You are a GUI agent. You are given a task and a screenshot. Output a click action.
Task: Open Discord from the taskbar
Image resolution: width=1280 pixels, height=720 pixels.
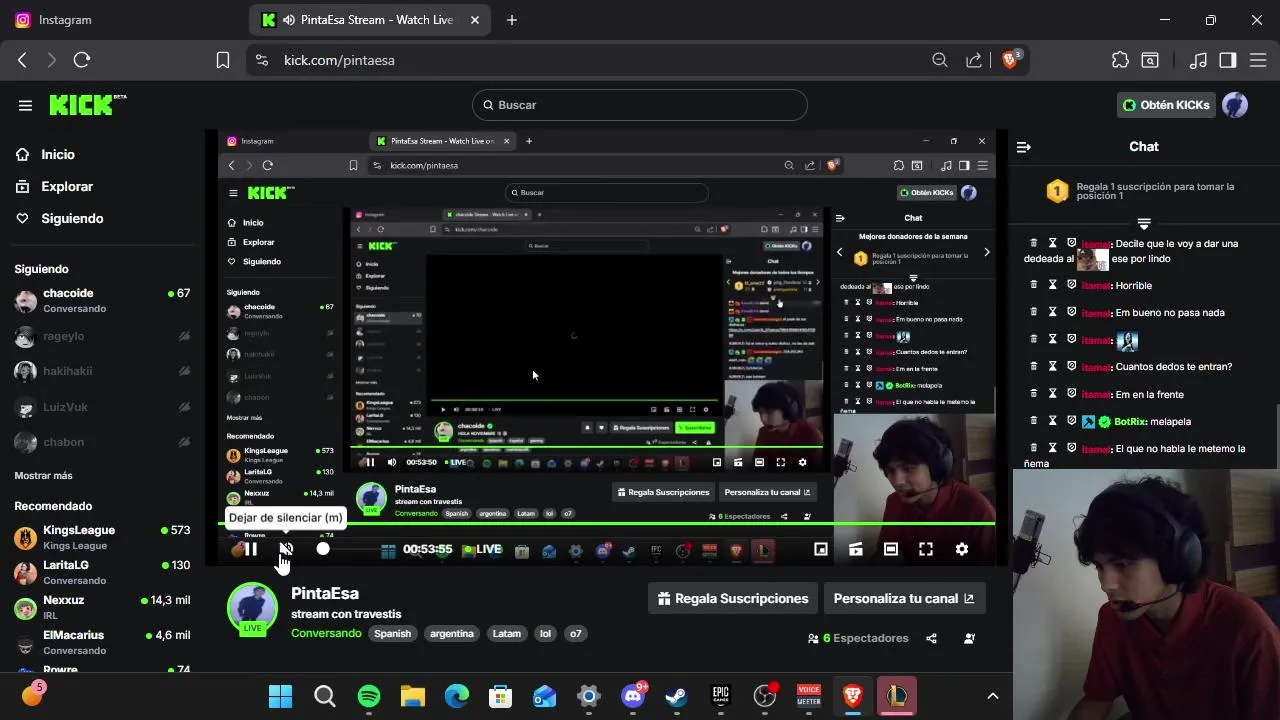[633, 696]
